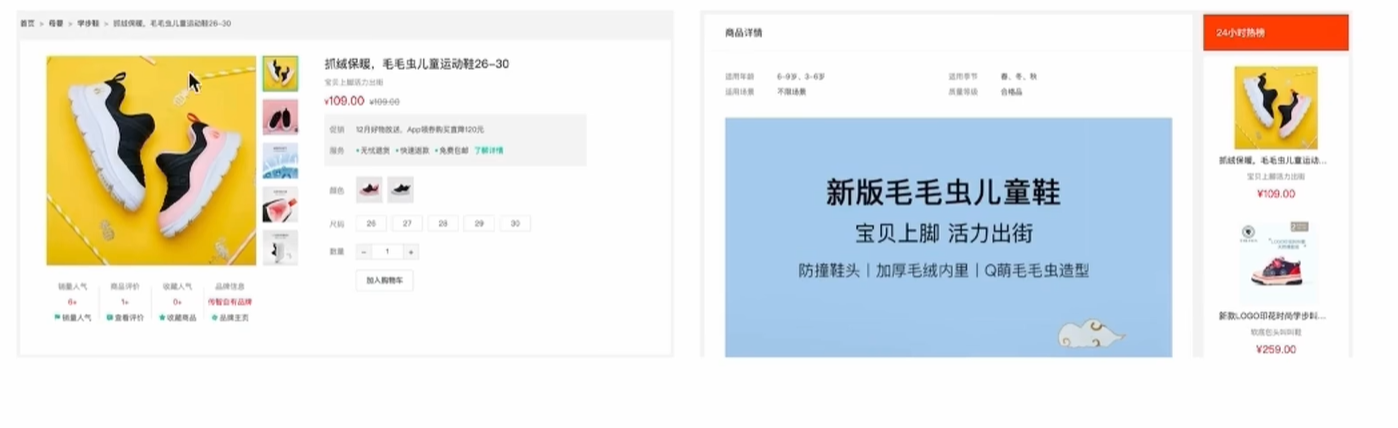This screenshot has height=428, width=1398.
Task: Open the 了解详情 service link
Action: pyautogui.click(x=489, y=150)
